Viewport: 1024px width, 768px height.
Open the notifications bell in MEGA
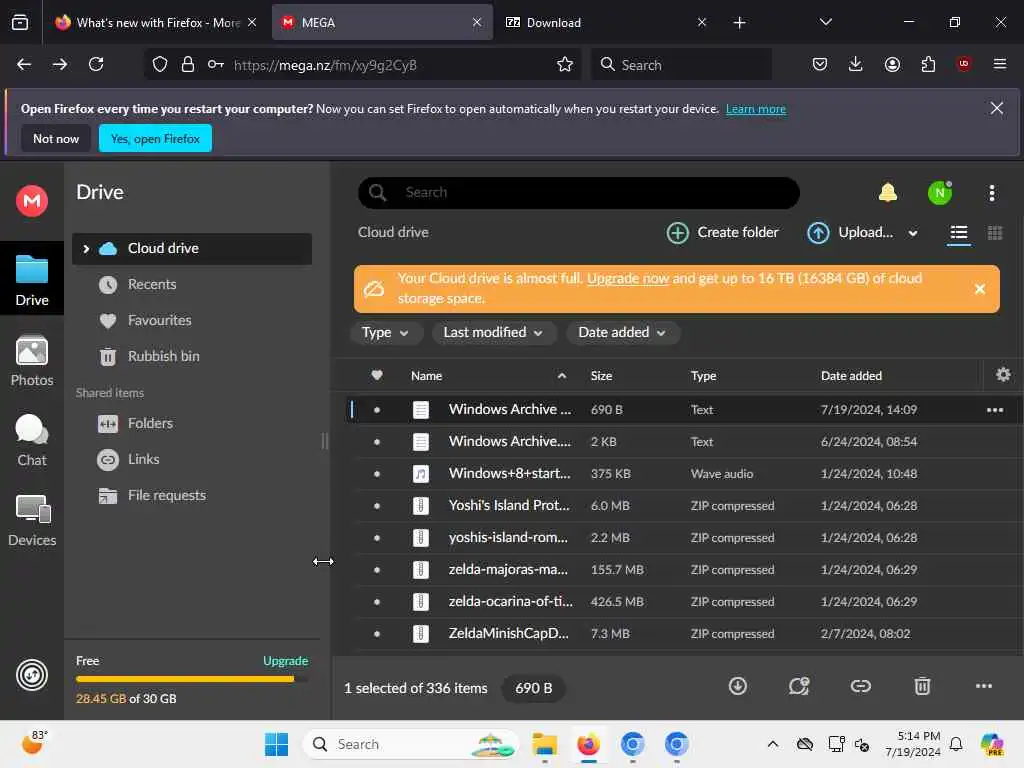click(x=888, y=193)
